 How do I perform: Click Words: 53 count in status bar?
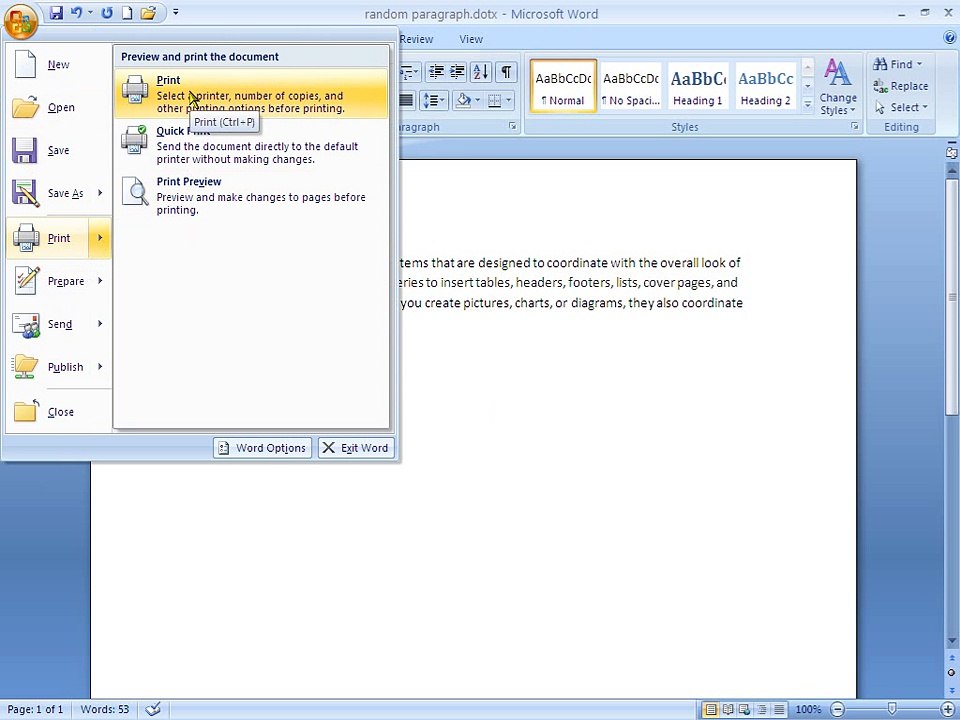coord(105,710)
